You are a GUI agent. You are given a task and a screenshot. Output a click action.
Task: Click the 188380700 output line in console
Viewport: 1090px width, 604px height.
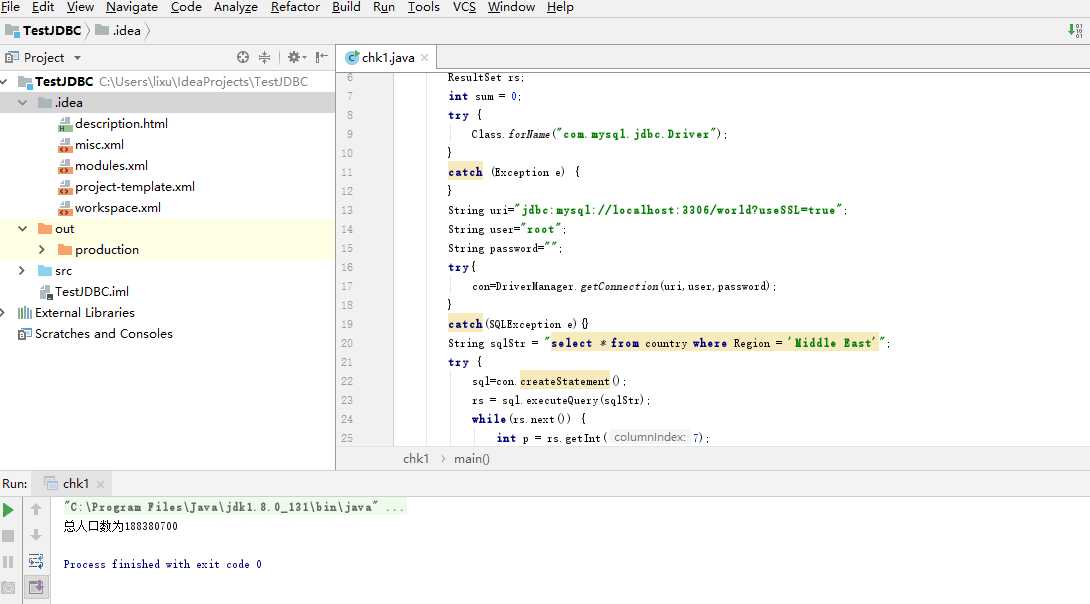tap(121, 526)
